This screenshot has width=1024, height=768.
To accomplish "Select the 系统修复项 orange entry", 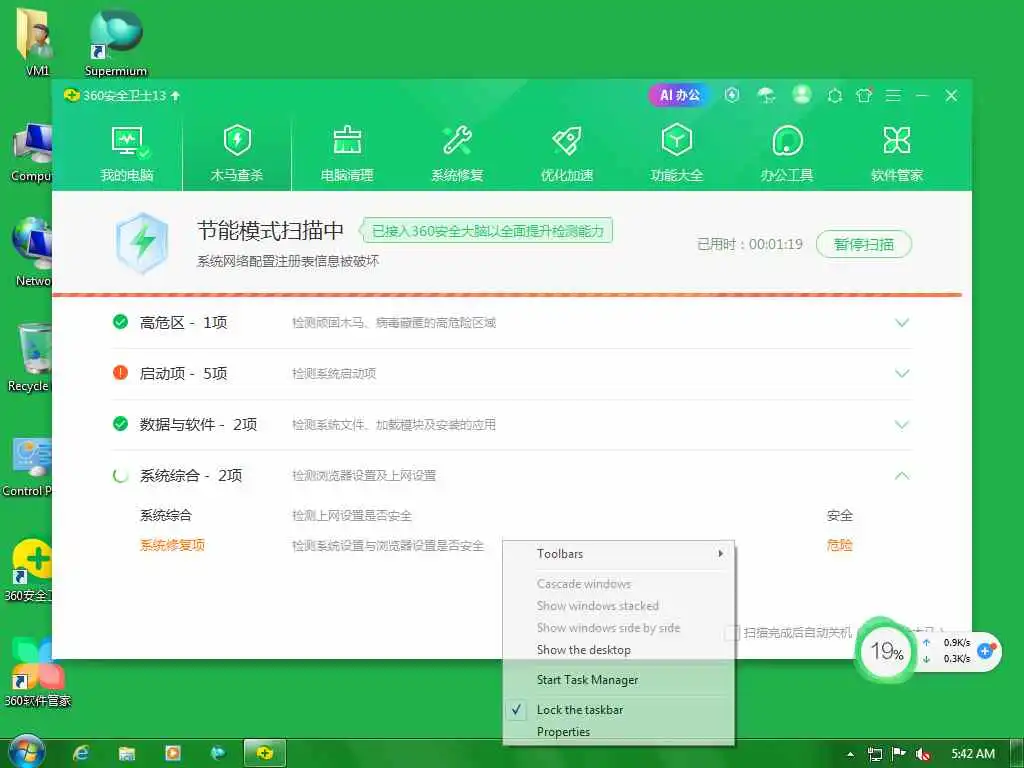I will [x=172, y=545].
